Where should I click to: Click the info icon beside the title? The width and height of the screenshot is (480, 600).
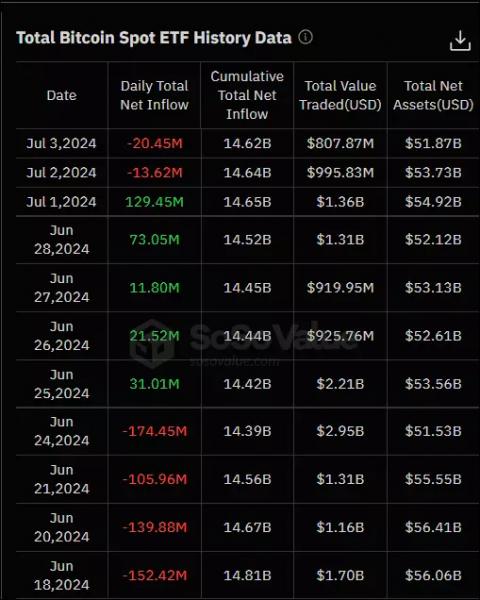coord(305,37)
